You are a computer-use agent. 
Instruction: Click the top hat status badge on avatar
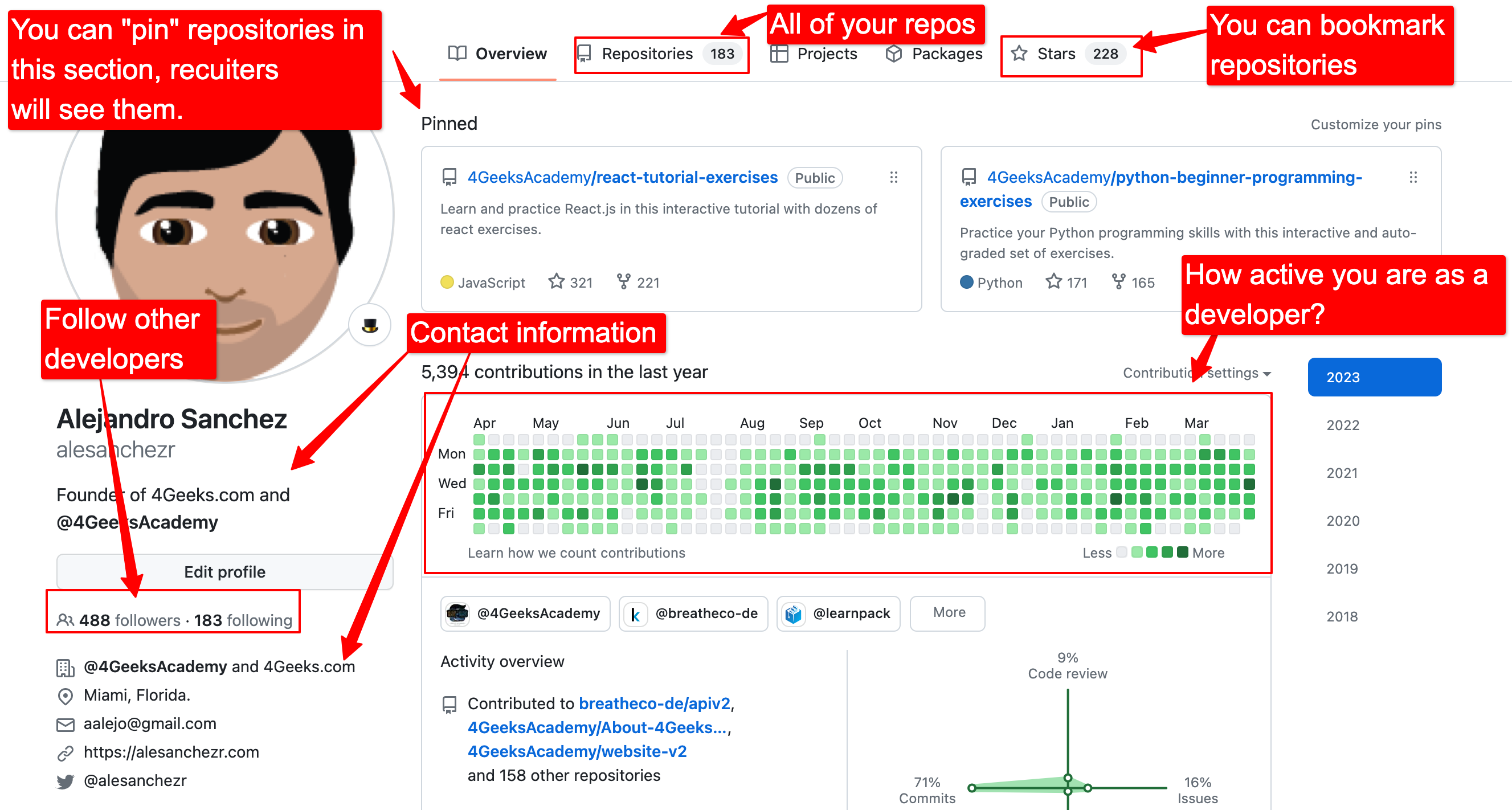tap(370, 325)
